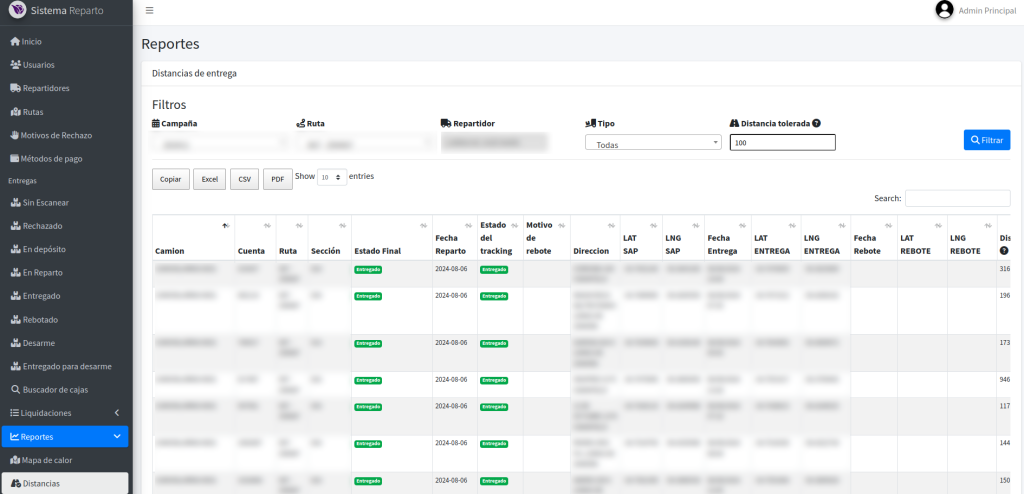The width and height of the screenshot is (1024, 494).
Task: Click the Entregado para desarme icon
Action: 16,367
